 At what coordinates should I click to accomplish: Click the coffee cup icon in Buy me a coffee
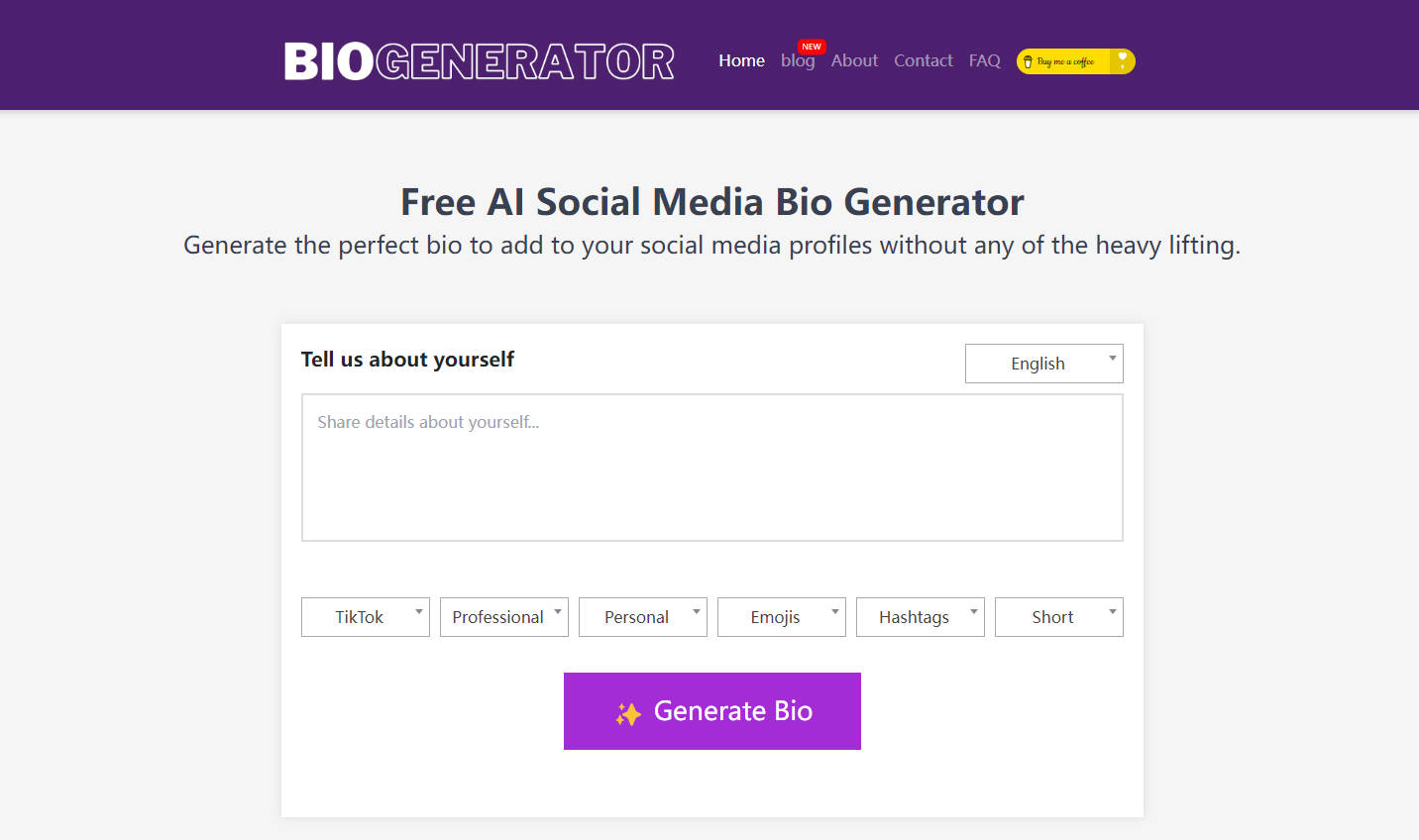1031,60
